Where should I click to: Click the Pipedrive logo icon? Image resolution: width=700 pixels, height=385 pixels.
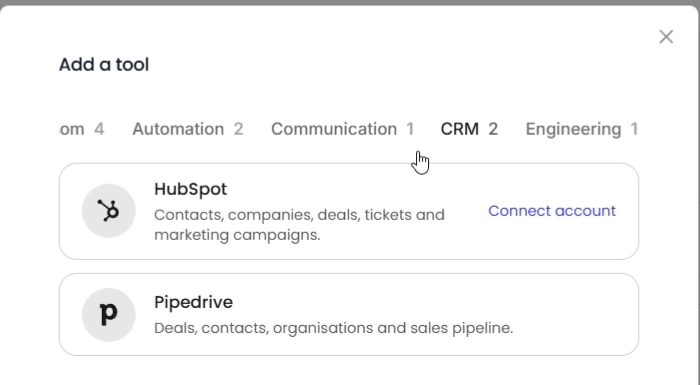(x=108, y=315)
